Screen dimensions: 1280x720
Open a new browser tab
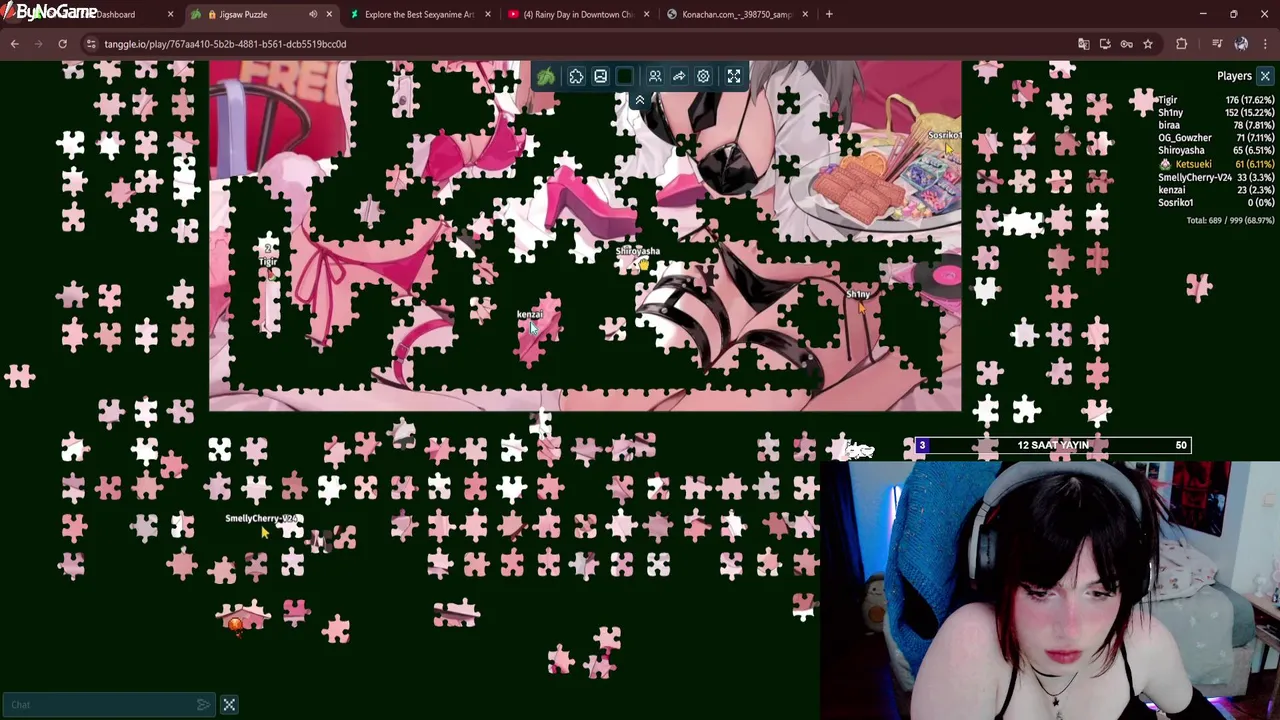[829, 14]
